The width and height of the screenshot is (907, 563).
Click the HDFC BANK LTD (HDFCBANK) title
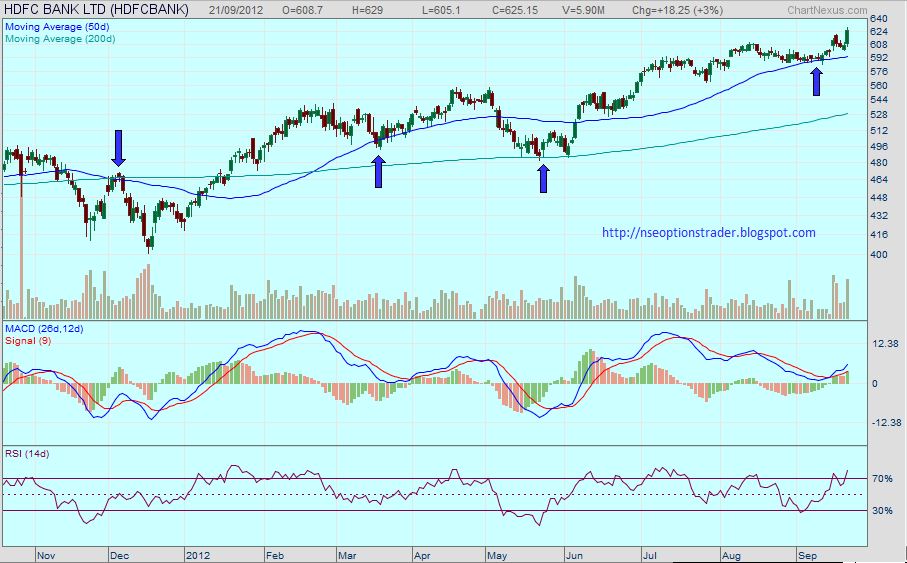96,10
